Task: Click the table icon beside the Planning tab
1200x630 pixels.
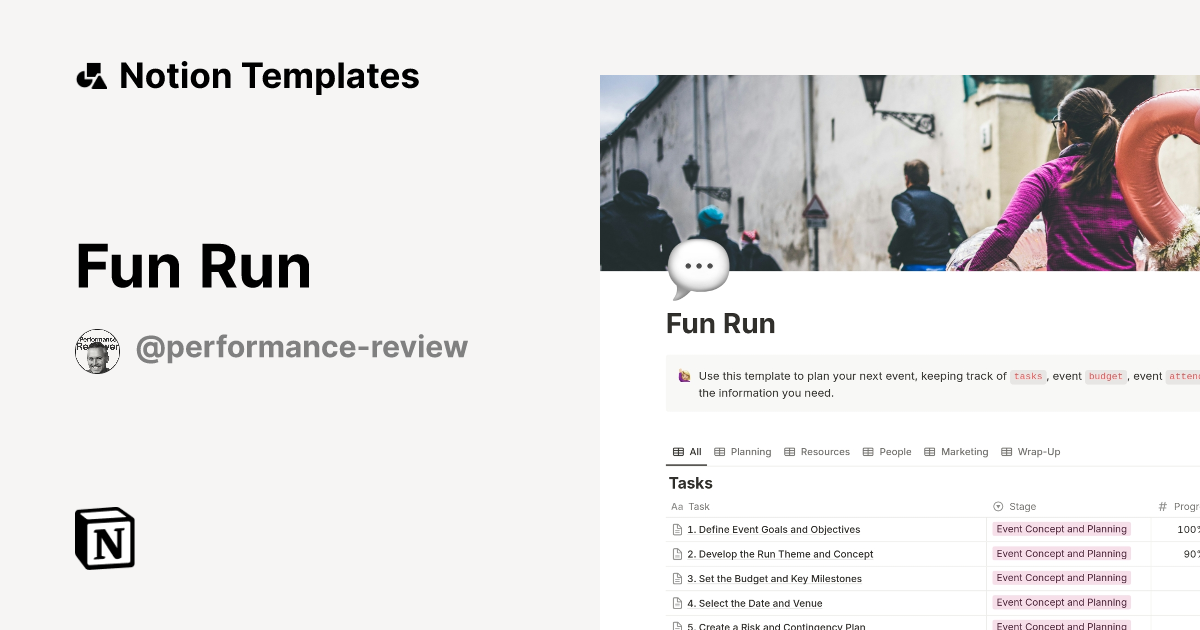Action: 719,451
